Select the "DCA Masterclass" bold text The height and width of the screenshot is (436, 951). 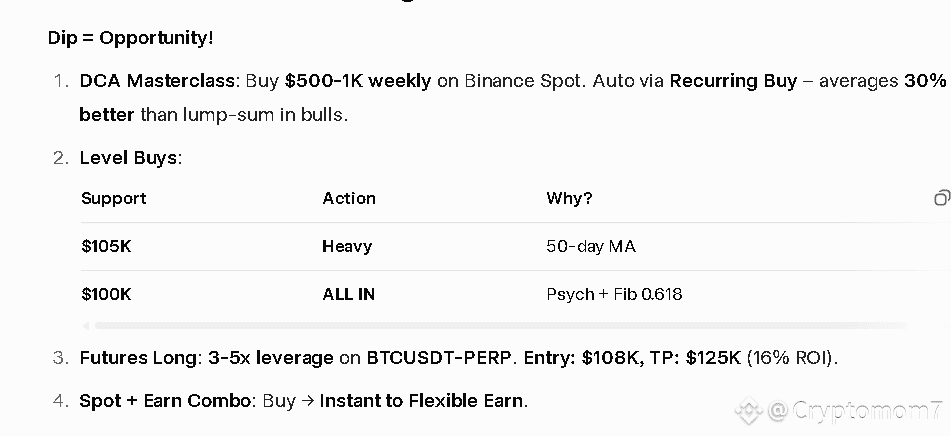pyautogui.click(x=159, y=80)
